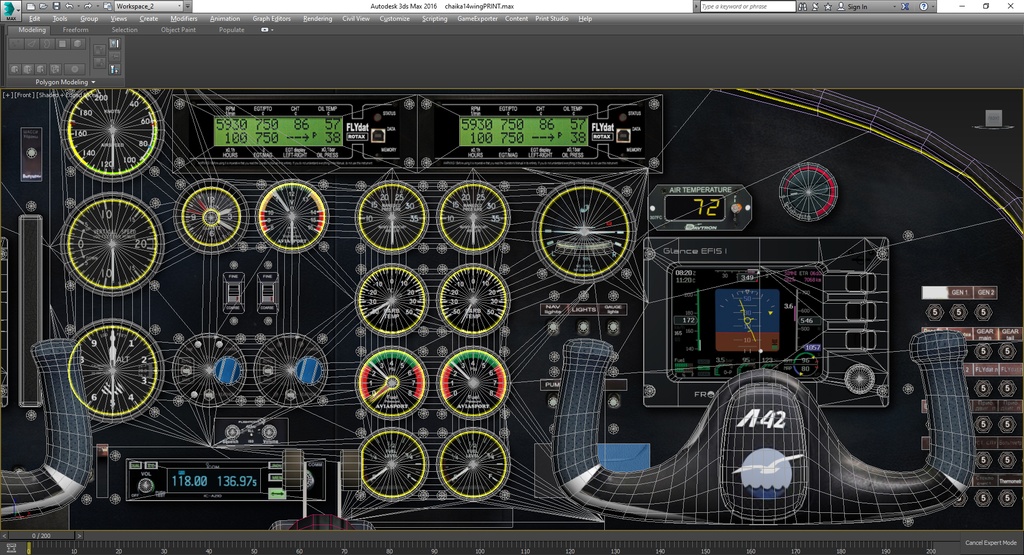
Task: Open the Redo history dropdown arrow
Action: point(98,7)
